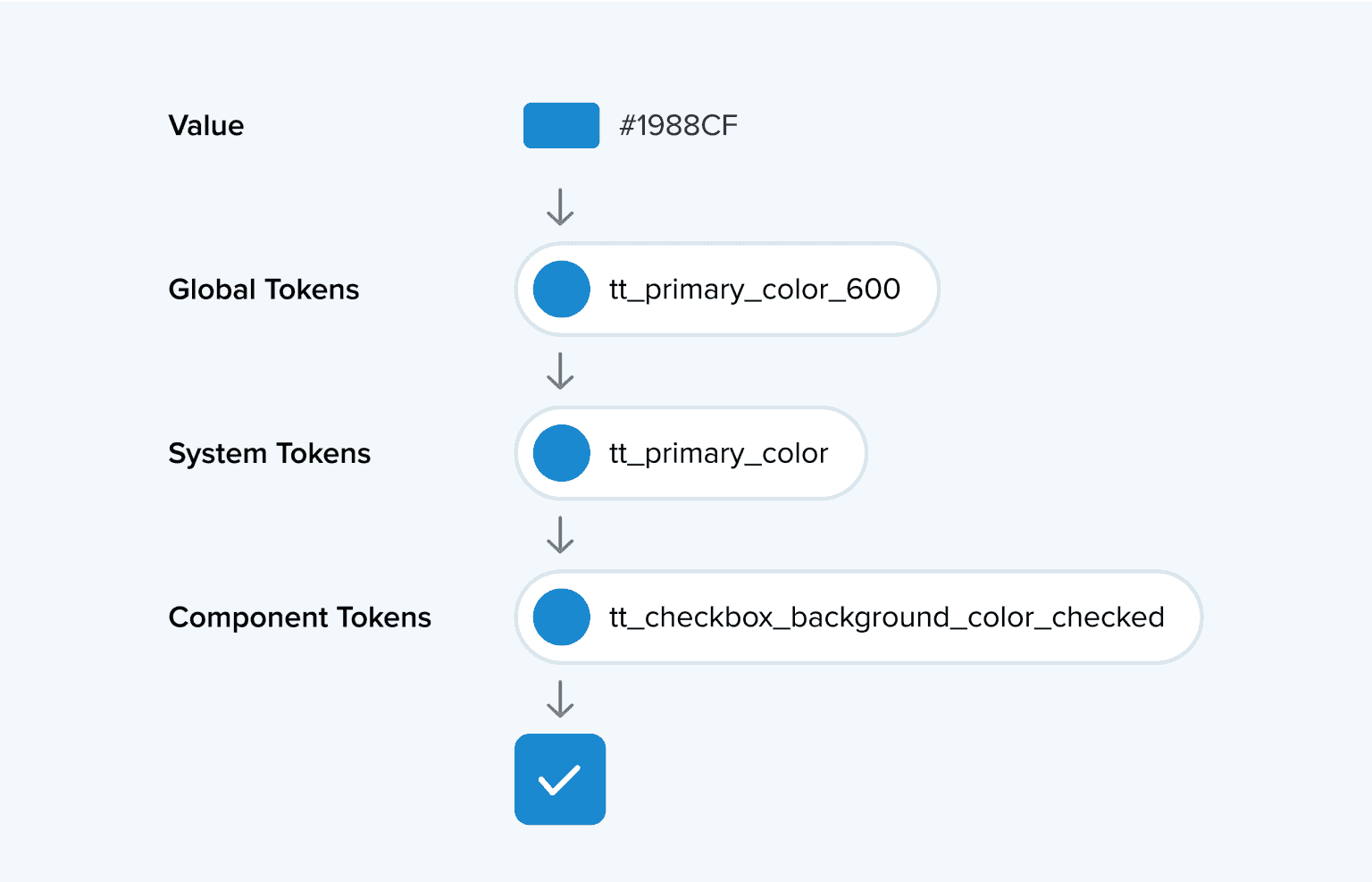Select the tt_checkbox_background_color_checked token name
This screenshot has width=1372, height=882.
(x=886, y=617)
